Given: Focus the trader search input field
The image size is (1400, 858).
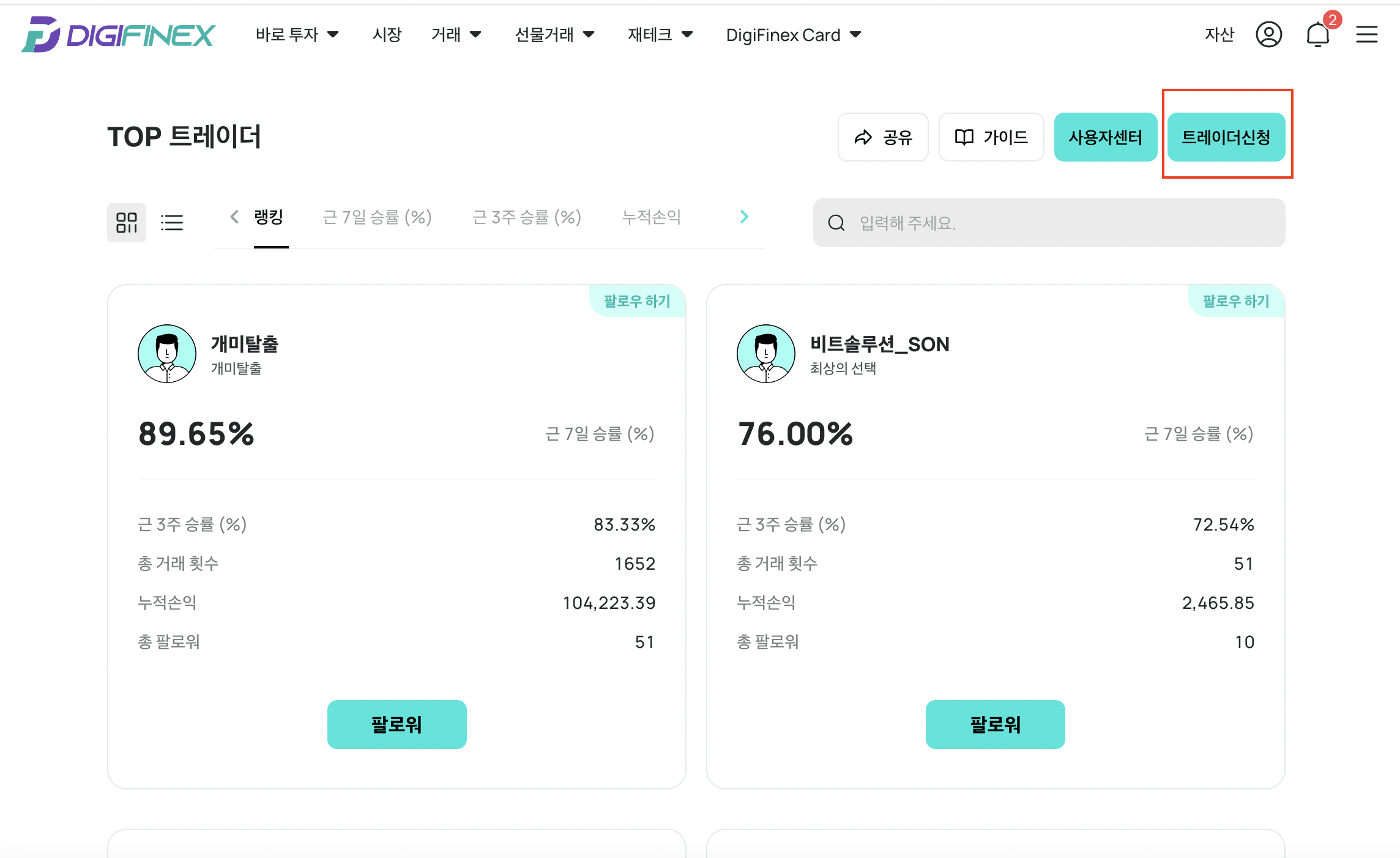Looking at the screenshot, I should click(1049, 223).
